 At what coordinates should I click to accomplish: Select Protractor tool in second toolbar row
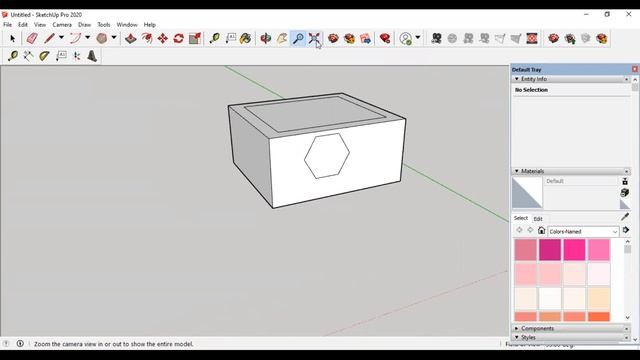coord(44,56)
